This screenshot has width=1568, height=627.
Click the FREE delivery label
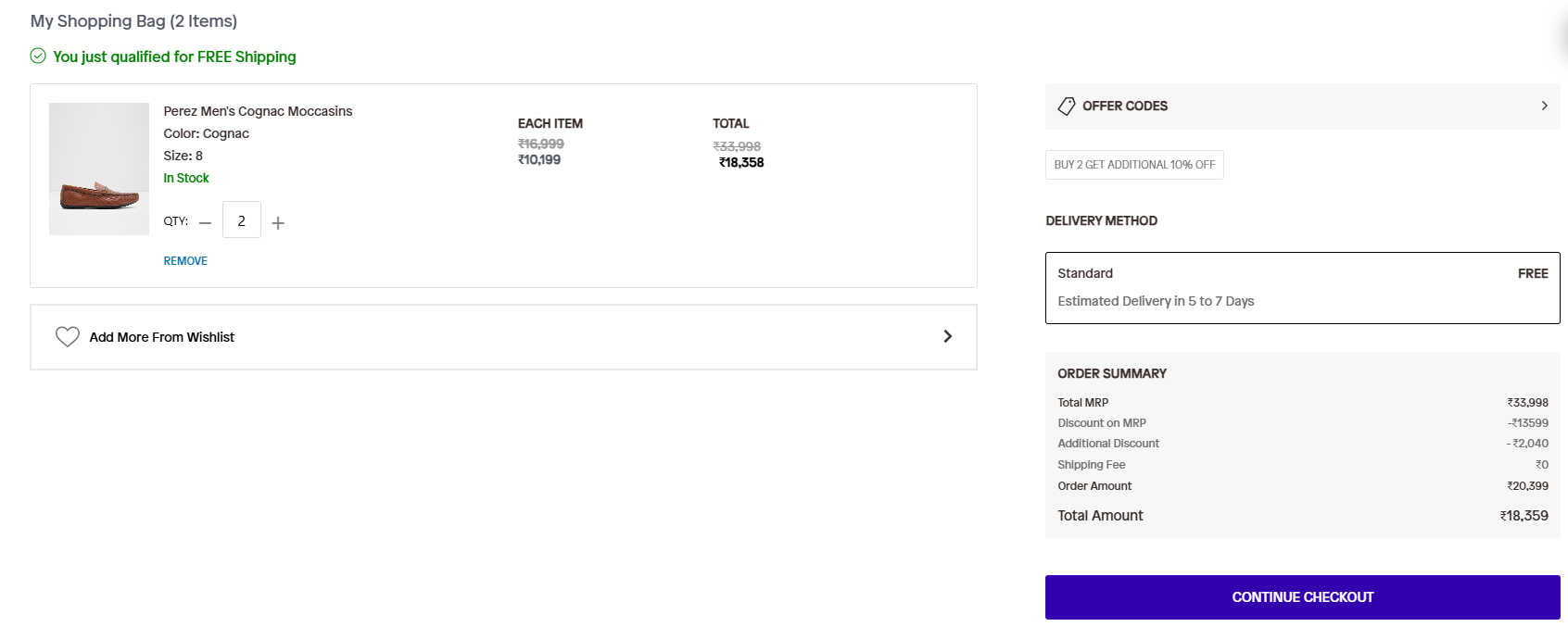[1533, 273]
